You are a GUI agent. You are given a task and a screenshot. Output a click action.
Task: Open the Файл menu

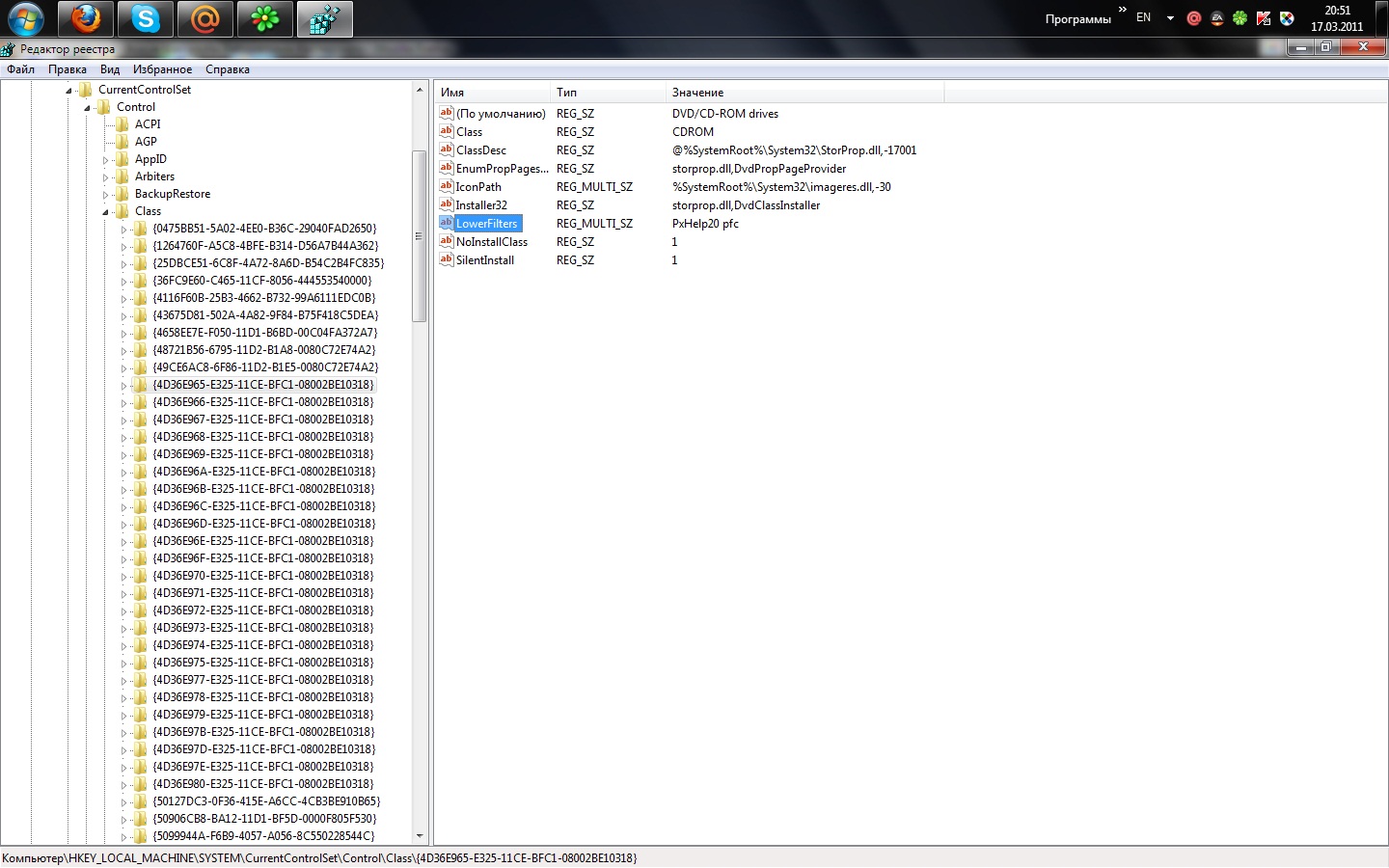coord(20,69)
